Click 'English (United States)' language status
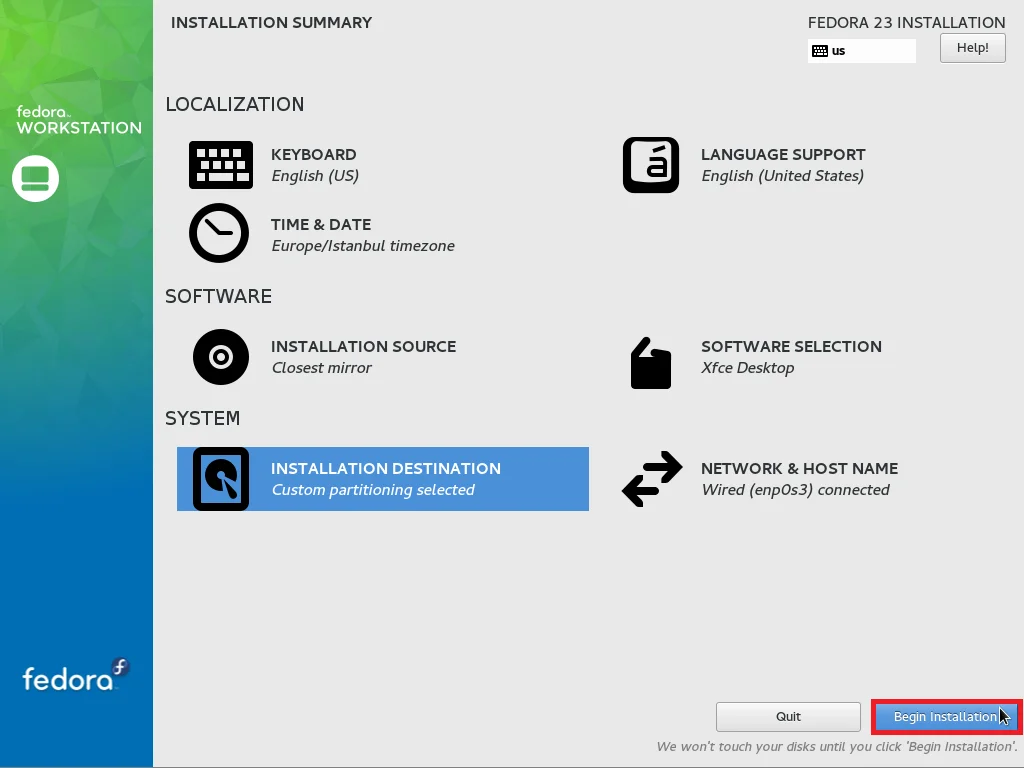Viewport: 1024px width, 768px height. pyautogui.click(x=782, y=176)
